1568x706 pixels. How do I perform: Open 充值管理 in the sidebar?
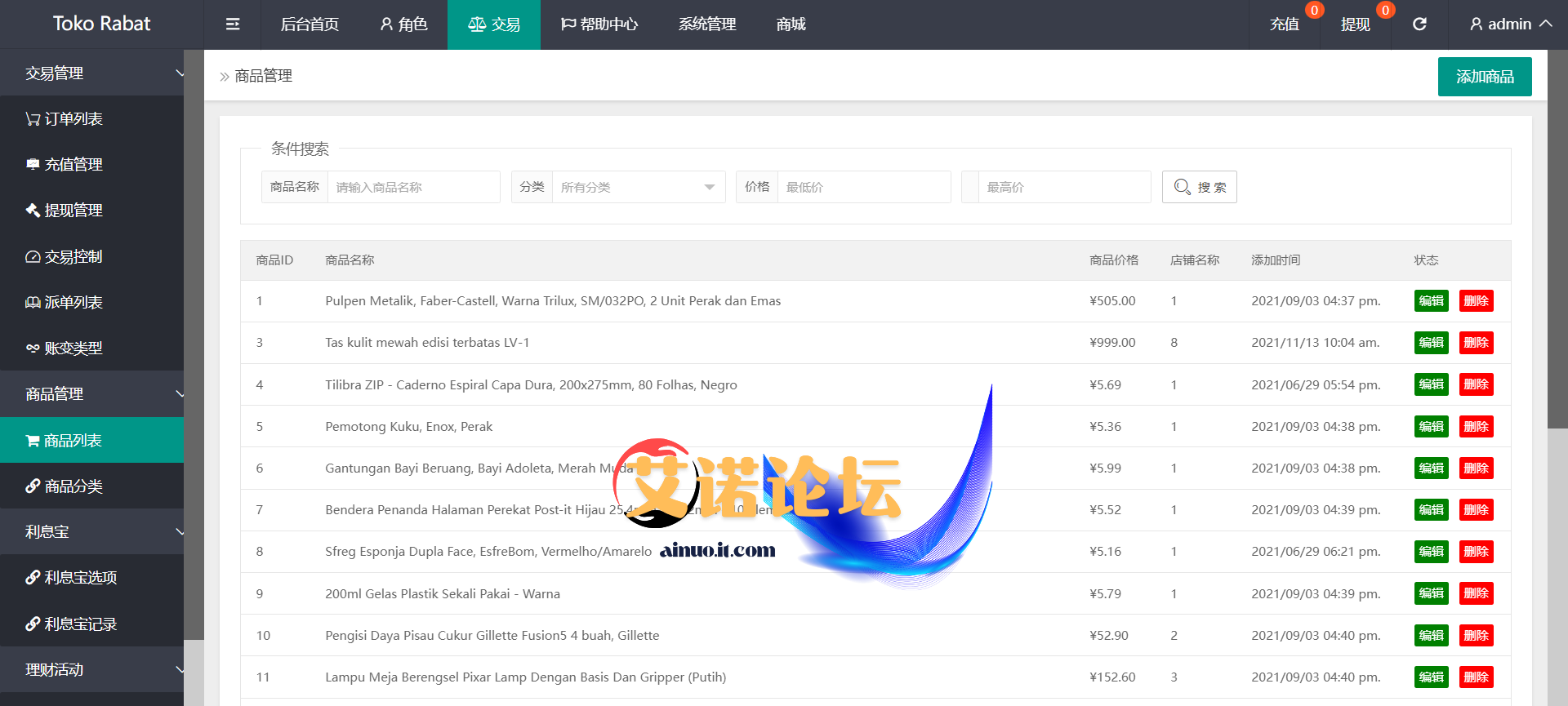[91, 164]
